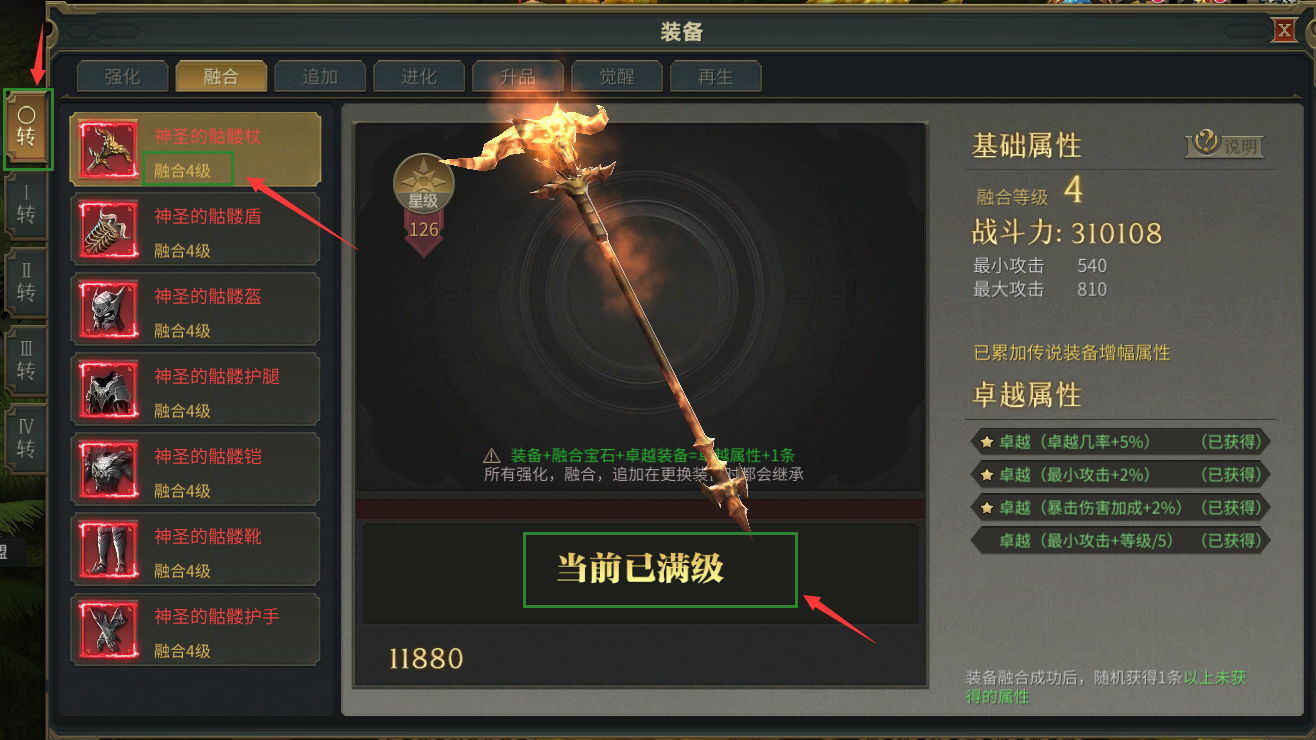Select the Ⅳ转 side tab
This screenshot has width=1316, height=740.
click(27, 438)
